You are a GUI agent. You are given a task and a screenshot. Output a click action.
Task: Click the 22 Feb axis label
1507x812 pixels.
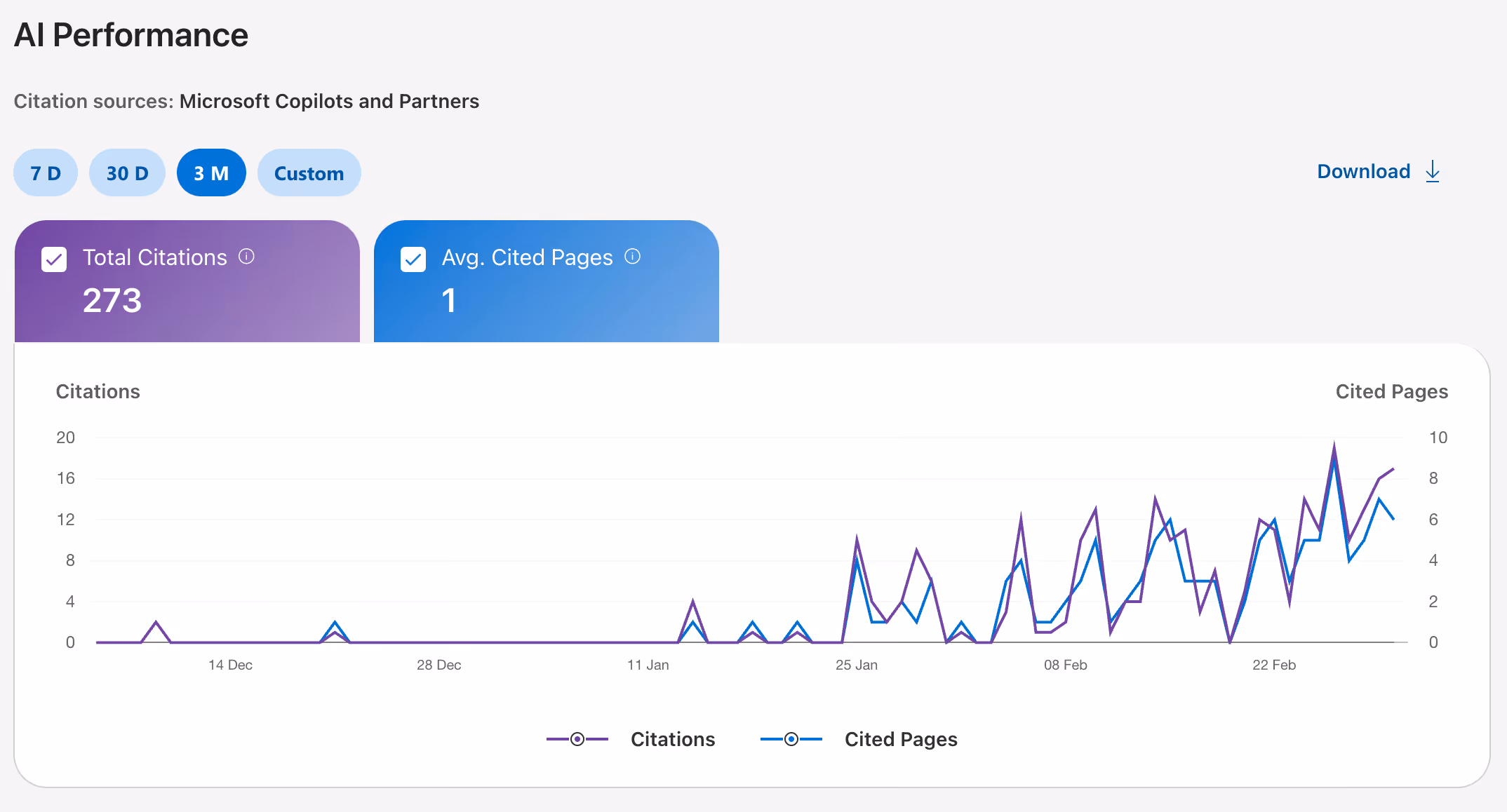point(1273,665)
